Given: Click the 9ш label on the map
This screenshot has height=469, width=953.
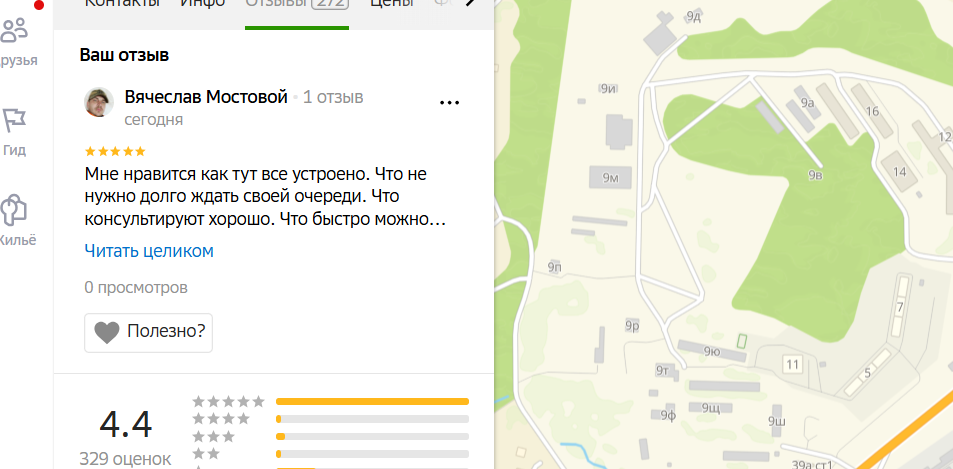Looking at the screenshot, I should pos(777,422).
